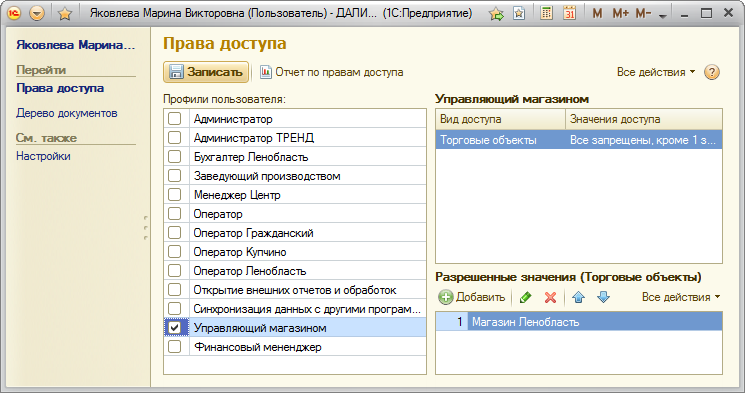Image resolution: width=745 pixels, height=393 pixels.
Task: Move item down with blue arrow
Action: point(603,297)
